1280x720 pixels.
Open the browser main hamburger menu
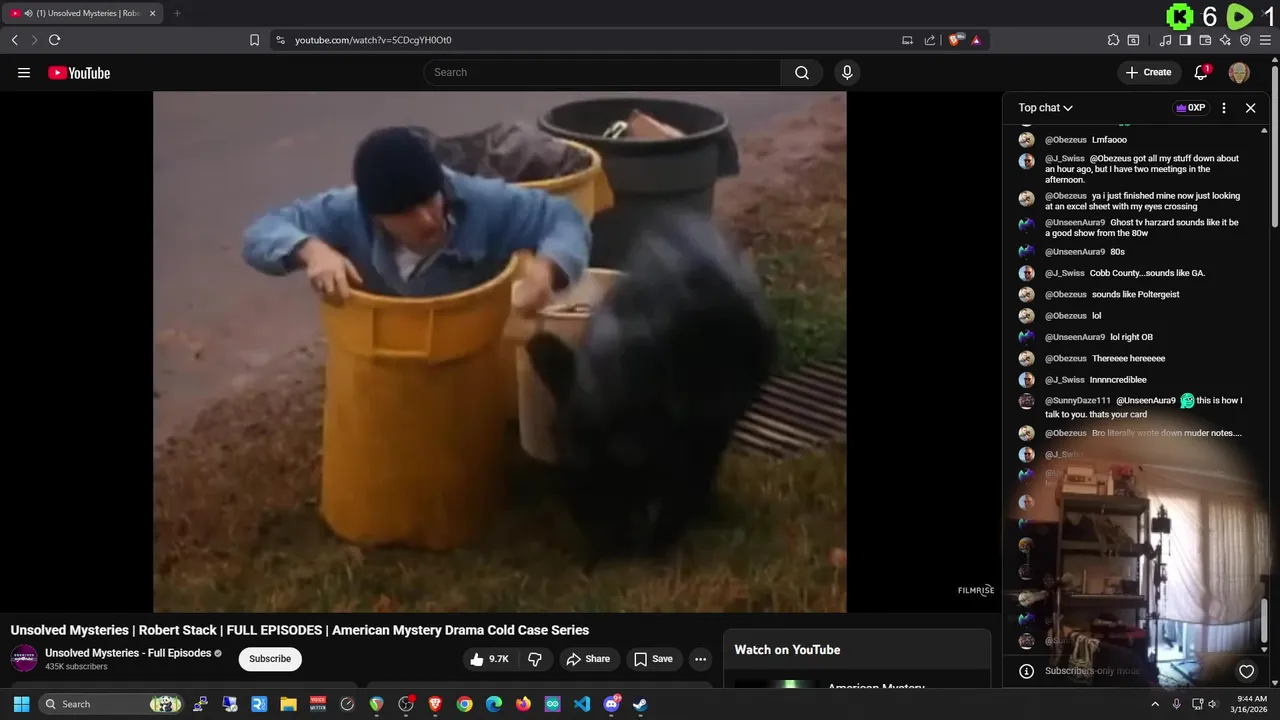pos(1265,40)
